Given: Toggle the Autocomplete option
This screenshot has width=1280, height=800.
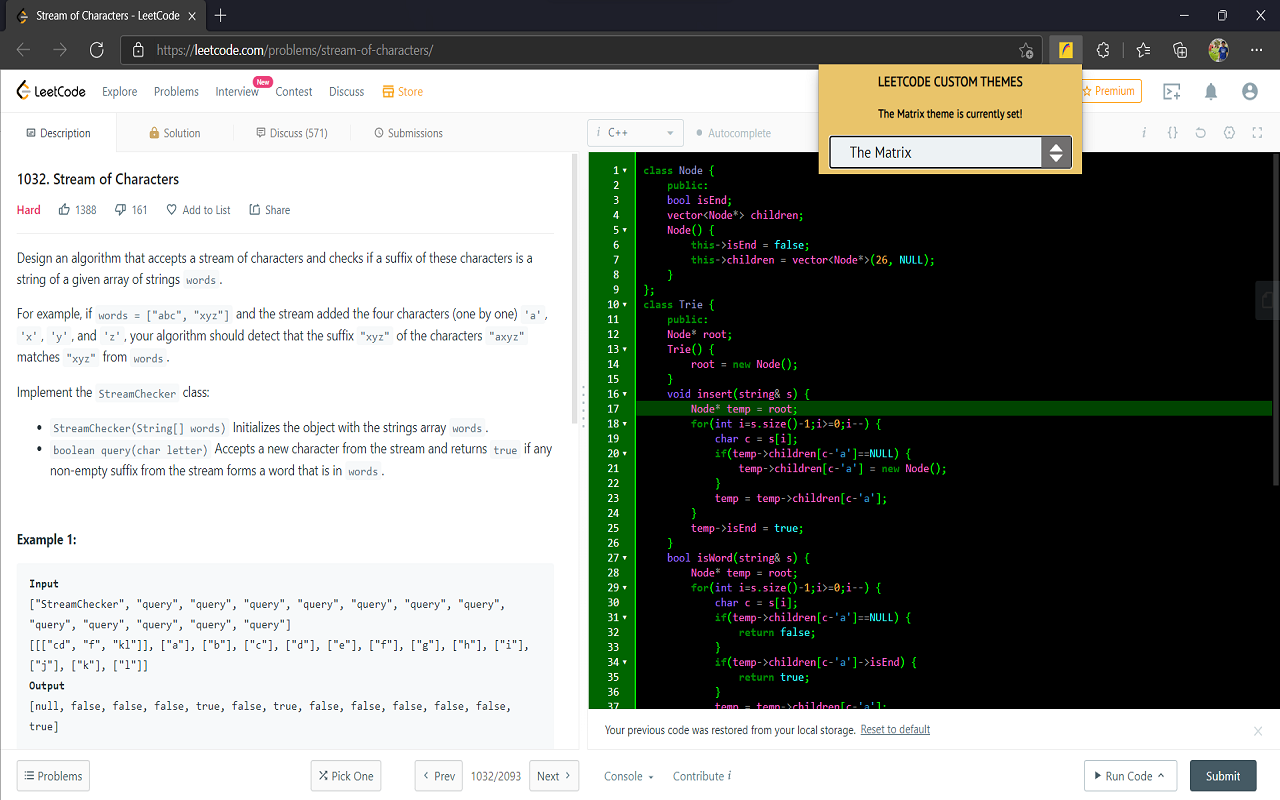Looking at the screenshot, I should tap(733, 133).
